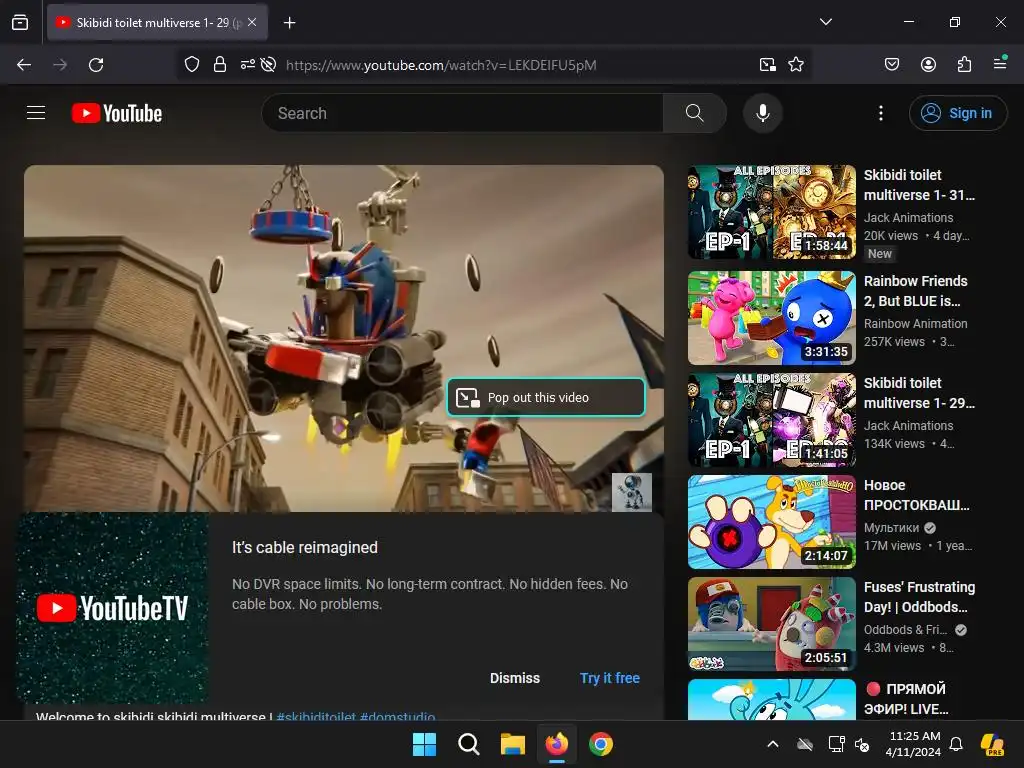
Task: Switch to Firefox on taskbar
Action: pos(556,744)
